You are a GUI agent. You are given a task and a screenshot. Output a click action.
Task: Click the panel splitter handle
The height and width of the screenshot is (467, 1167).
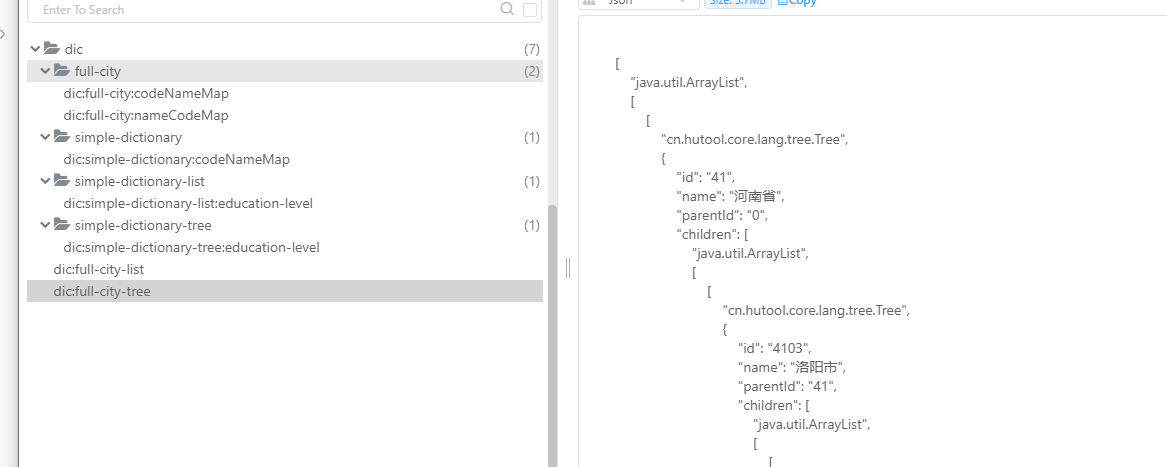[x=568, y=267]
